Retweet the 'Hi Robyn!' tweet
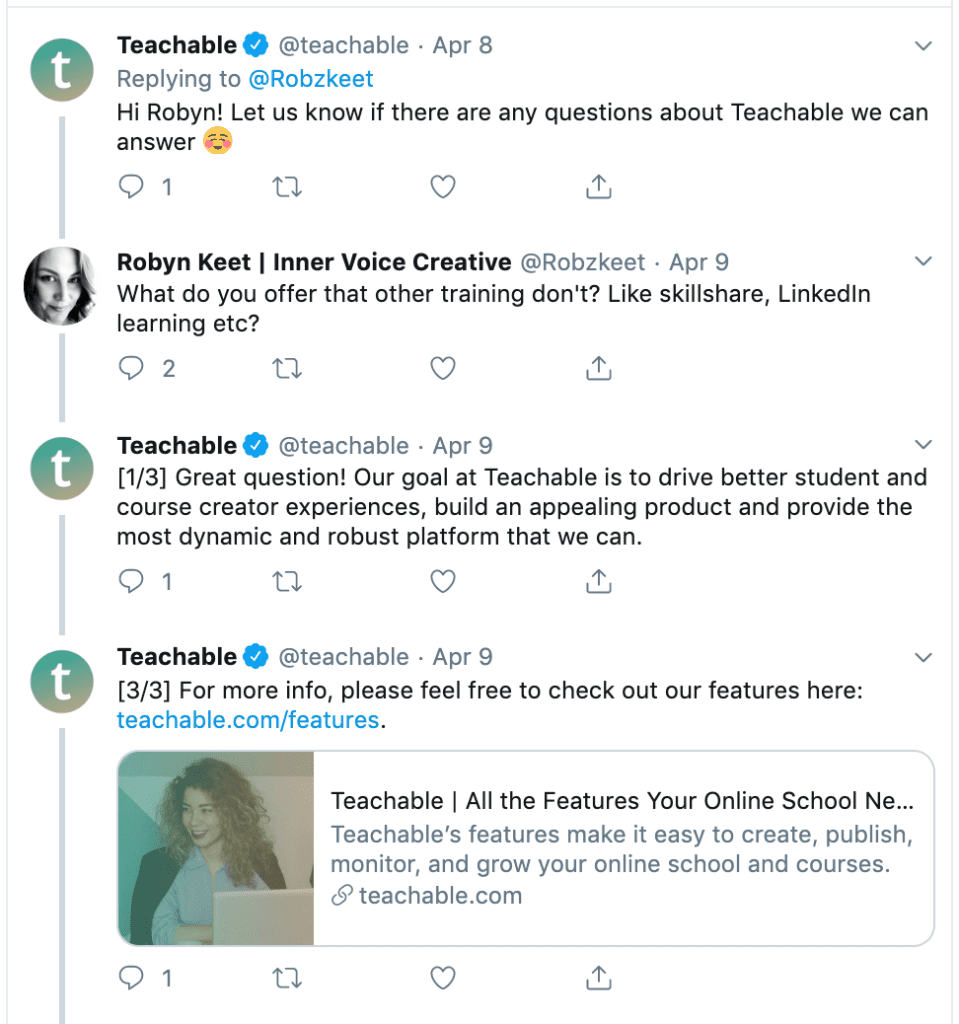This screenshot has width=959, height=1024. 287,187
